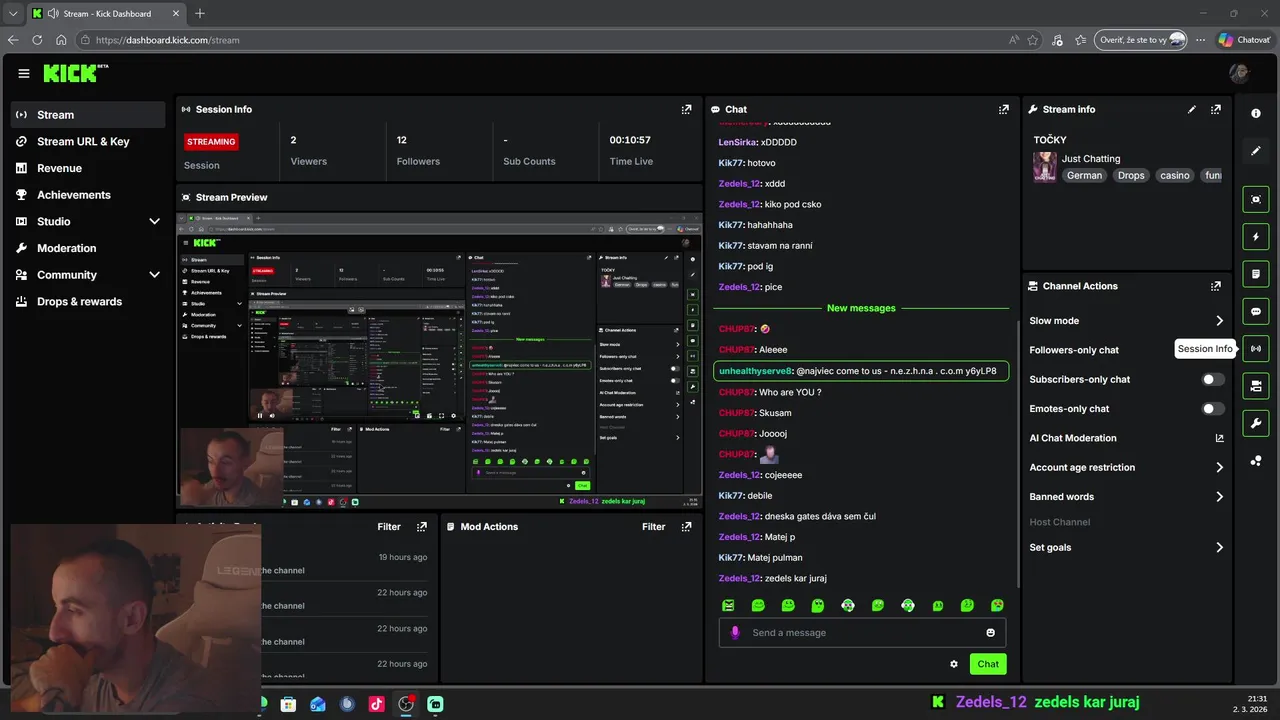
Task: Click the pencil edit icon in right rail
Action: coord(1256,151)
